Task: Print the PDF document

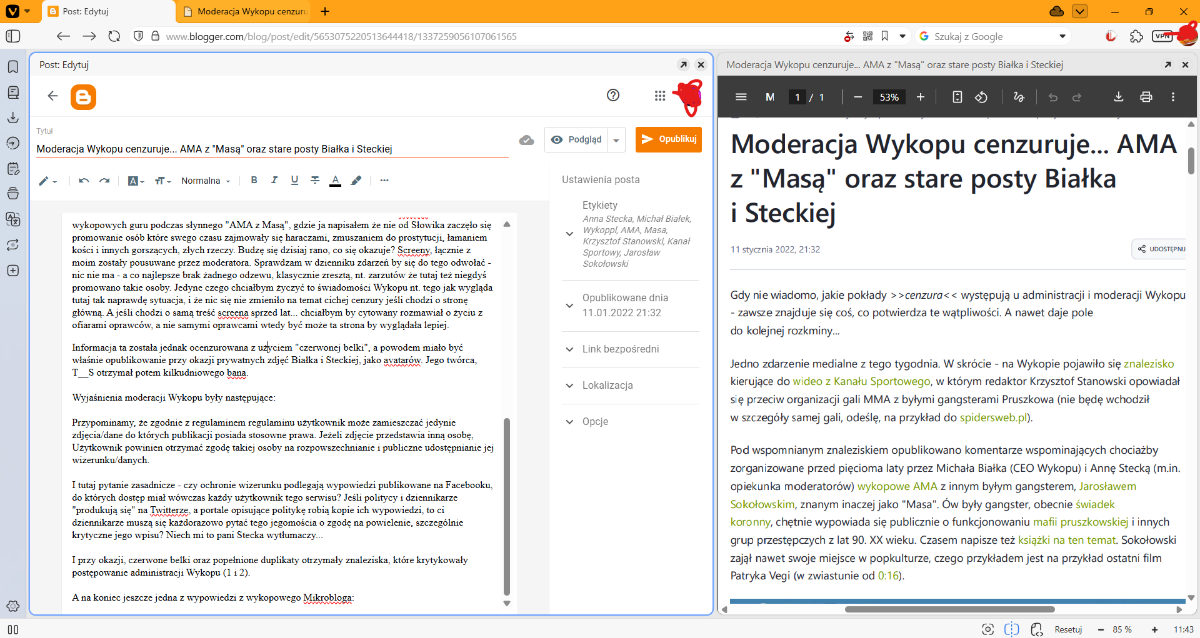Action: point(1146,97)
